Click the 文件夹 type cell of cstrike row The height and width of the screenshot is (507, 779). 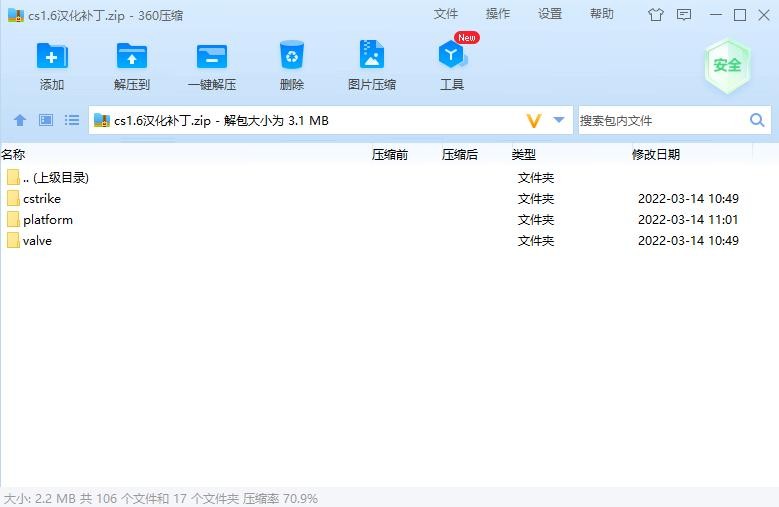pyautogui.click(x=536, y=199)
